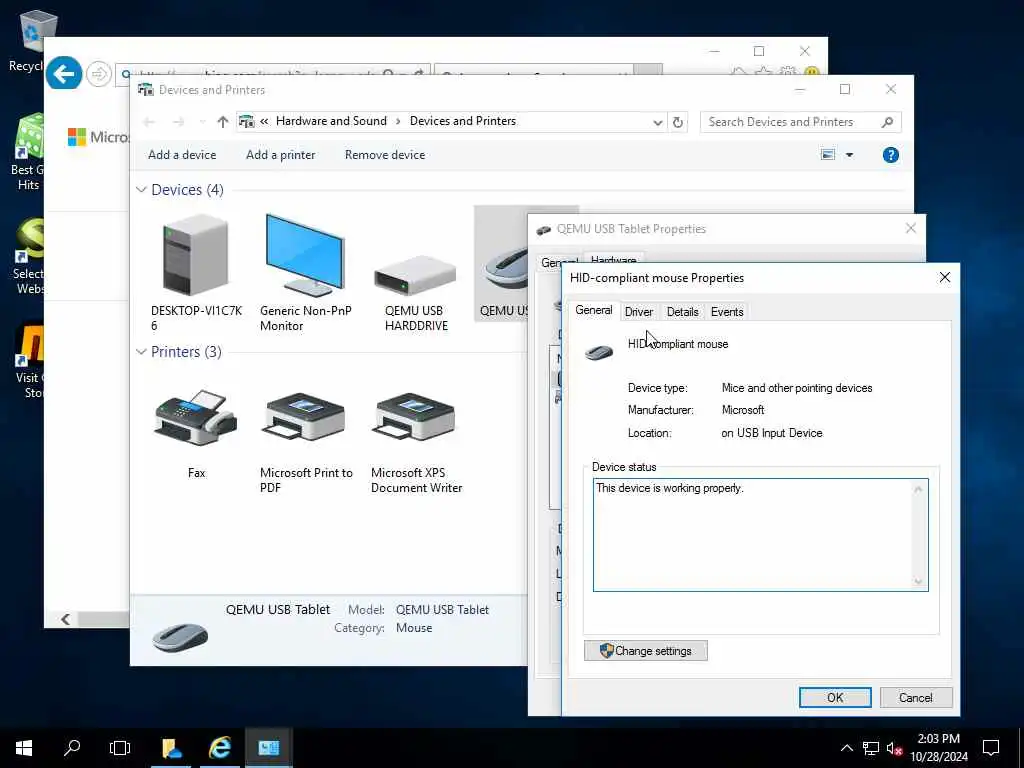Viewport: 1024px width, 768px height.
Task: Select the General tab of HID-compliant mouse Properties
Action: tap(594, 310)
